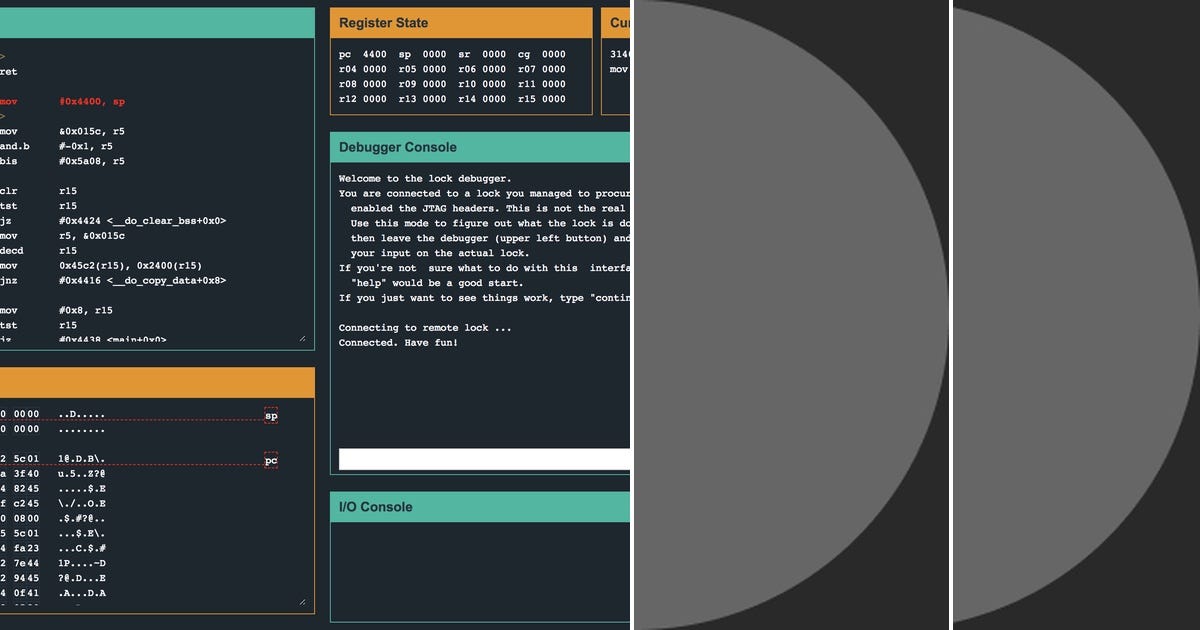Select the Current Instruction panel header

pyautogui.click(x=619, y=22)
